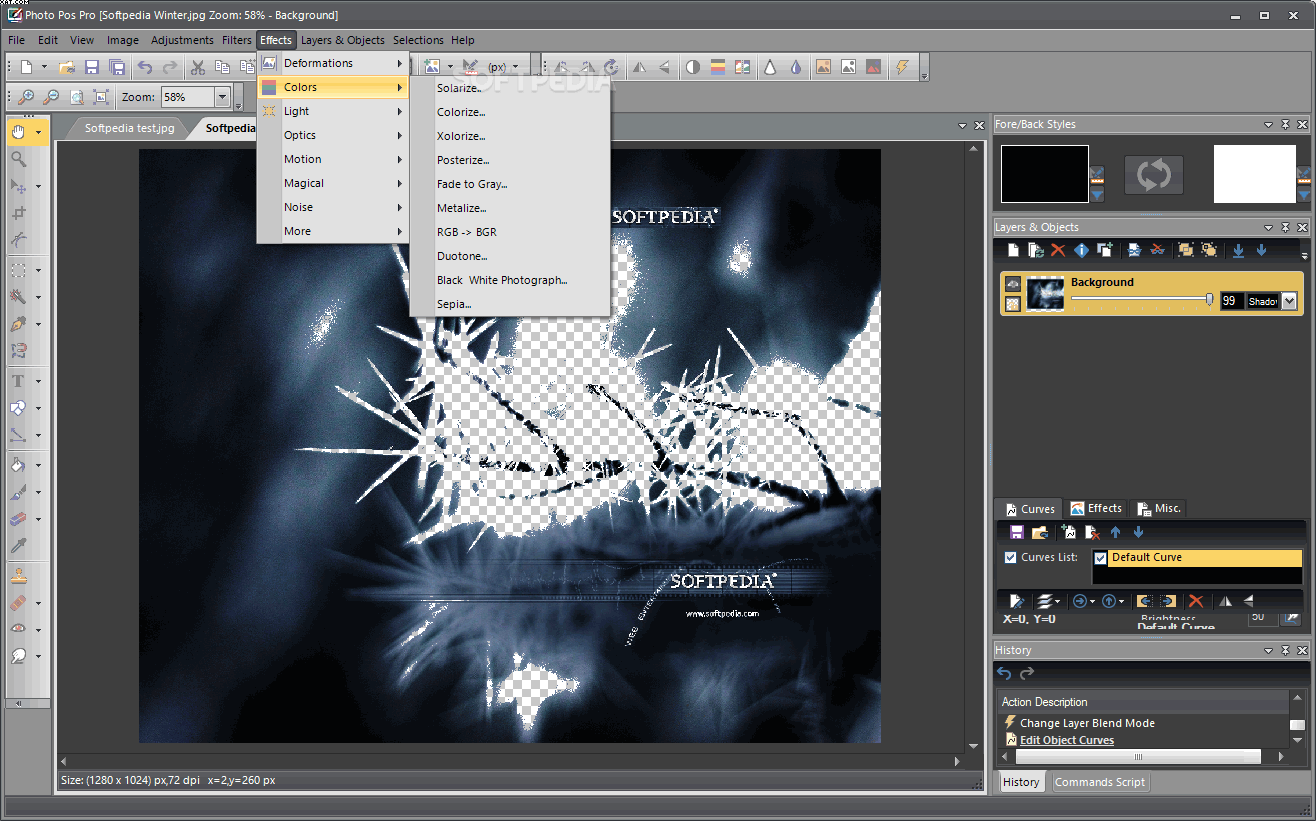Expand the Optics effects submenu
The height and width of the screenshot is (821, 1316).
pos(333,135)
